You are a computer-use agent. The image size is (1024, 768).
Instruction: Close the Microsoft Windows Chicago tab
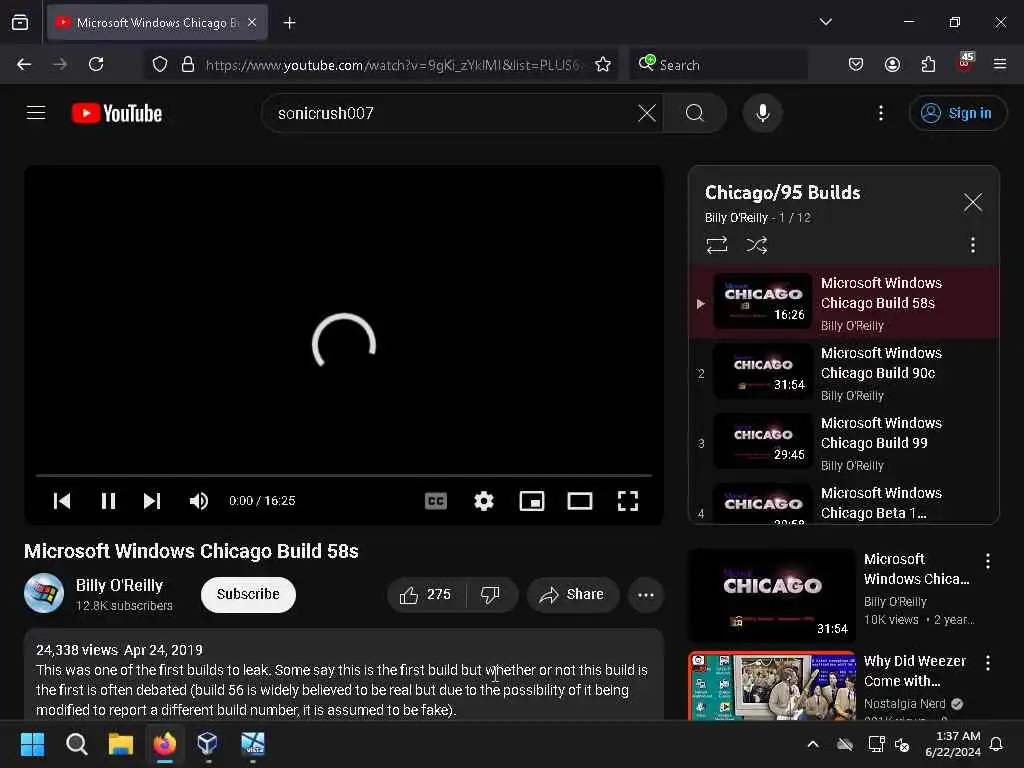pyautogui.click(x=252, y=22)
